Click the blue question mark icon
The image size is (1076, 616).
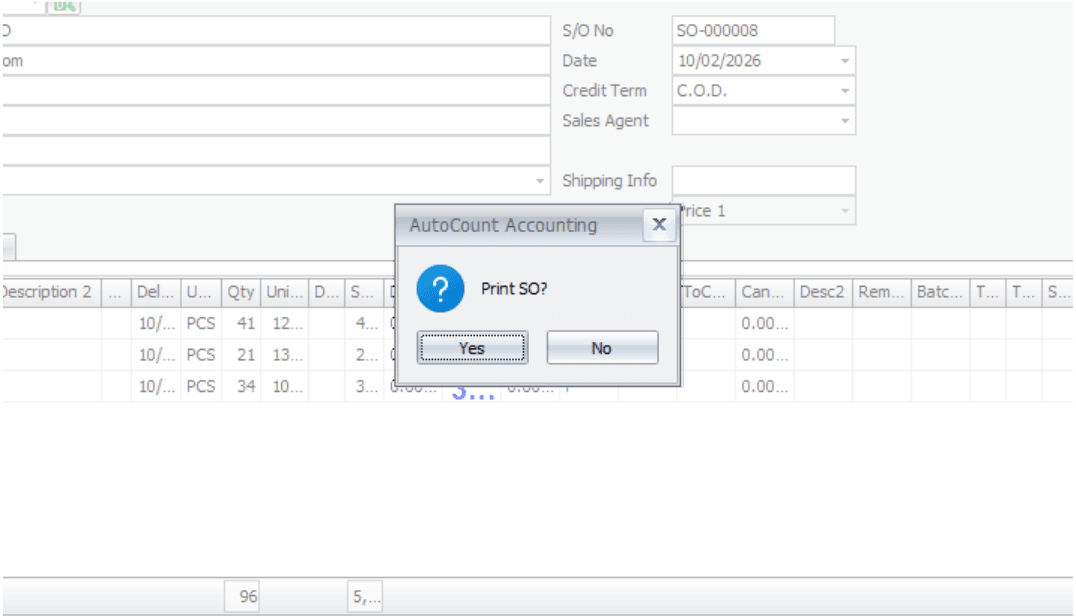point(440,290)
